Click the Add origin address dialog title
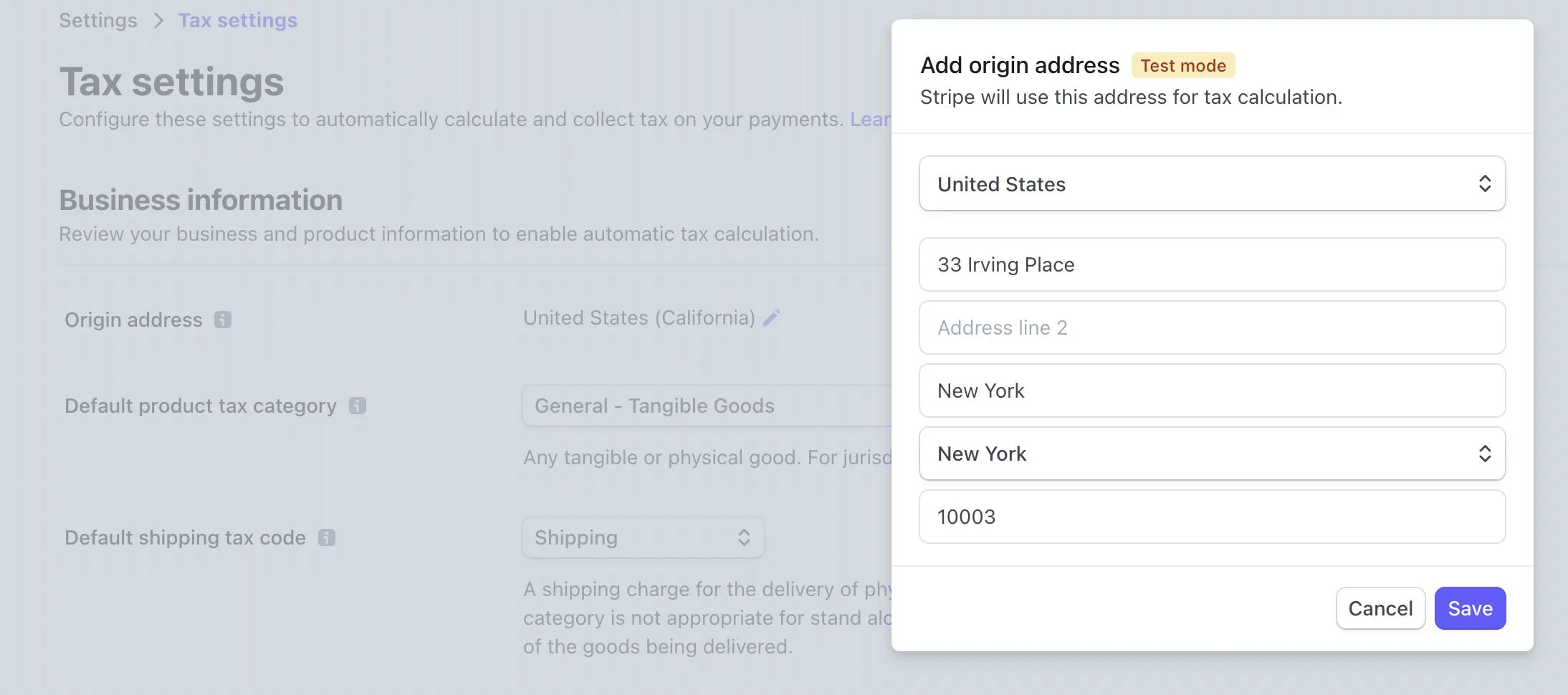 [x=1020, y=65]
